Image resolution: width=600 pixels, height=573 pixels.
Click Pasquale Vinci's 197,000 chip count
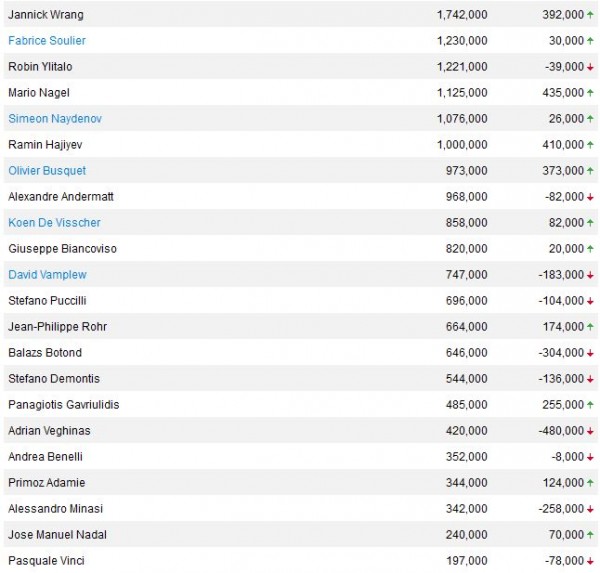click(467, 561)
